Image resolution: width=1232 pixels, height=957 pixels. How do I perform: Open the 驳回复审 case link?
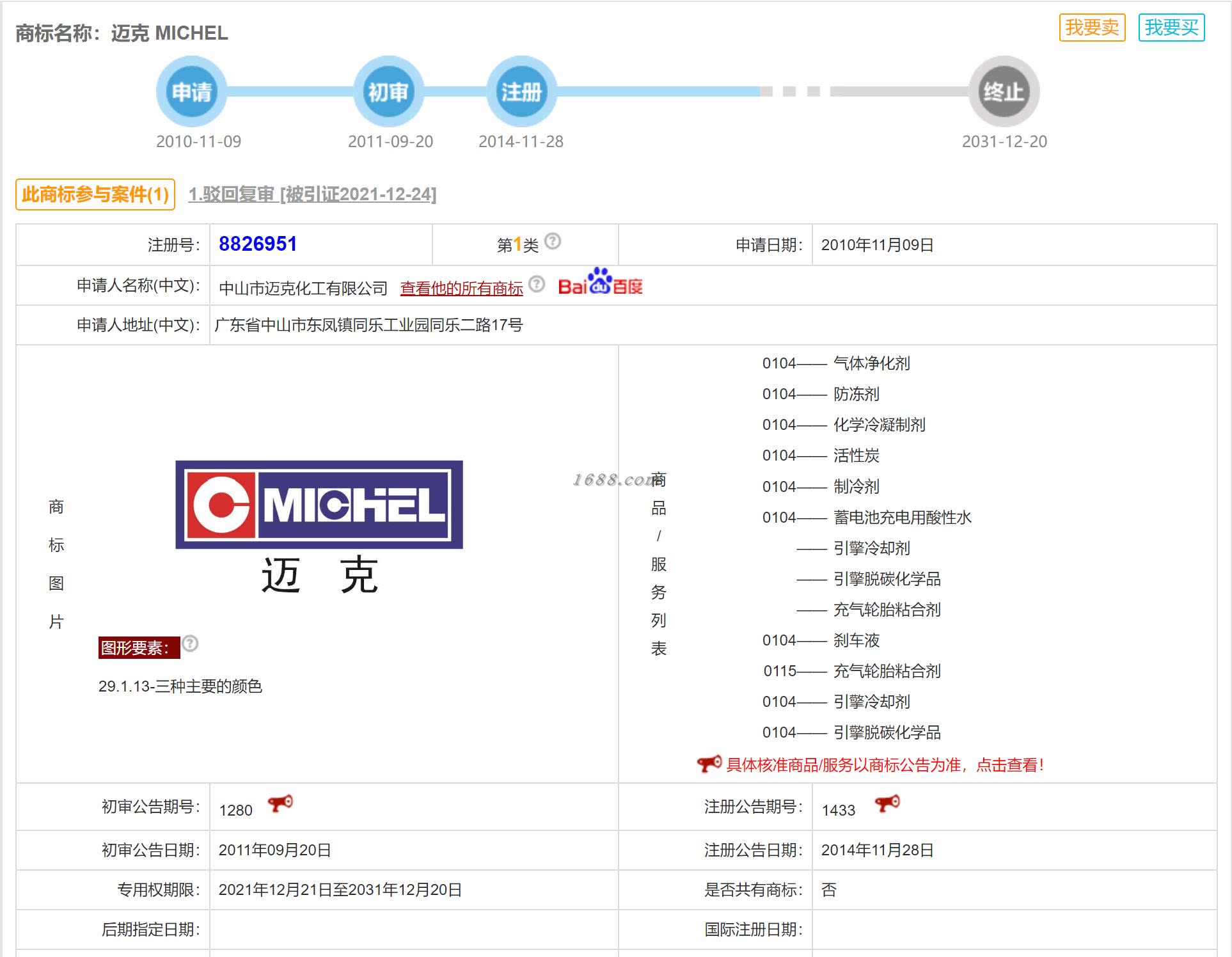click(312, 194)
